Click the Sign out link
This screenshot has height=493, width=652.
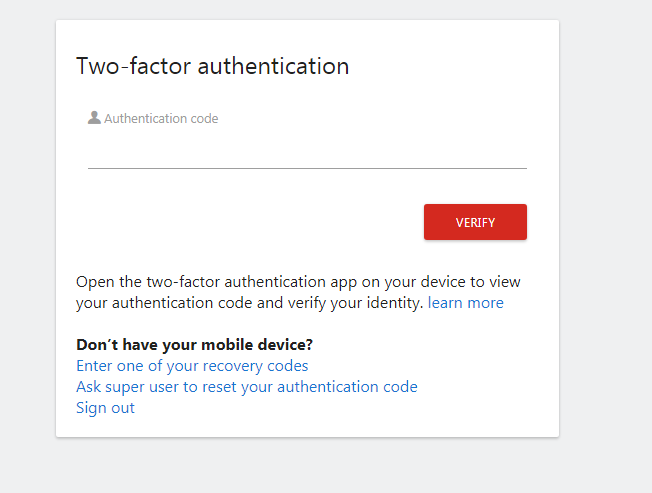click(105, 408)
